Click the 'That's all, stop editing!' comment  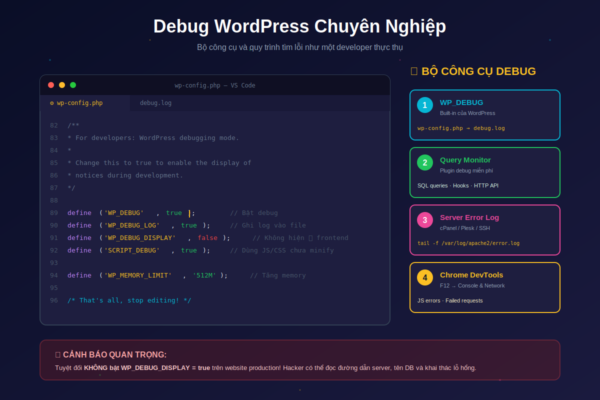pyautogui.click(x=129, y=300)
